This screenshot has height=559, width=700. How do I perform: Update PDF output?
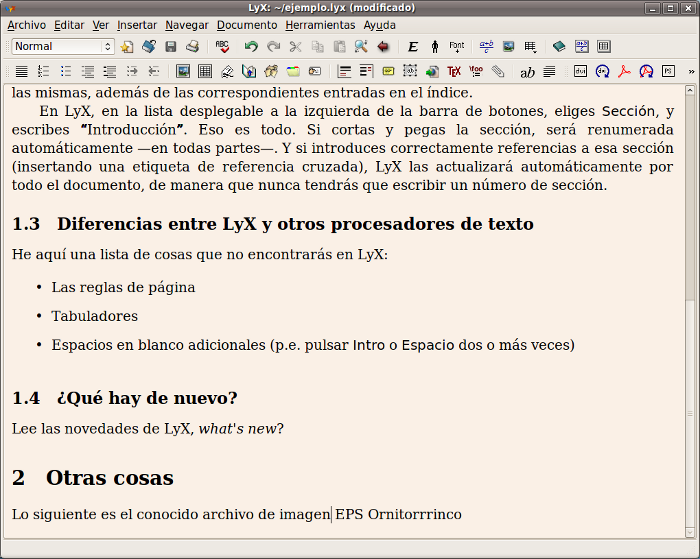tap(646, 71)
